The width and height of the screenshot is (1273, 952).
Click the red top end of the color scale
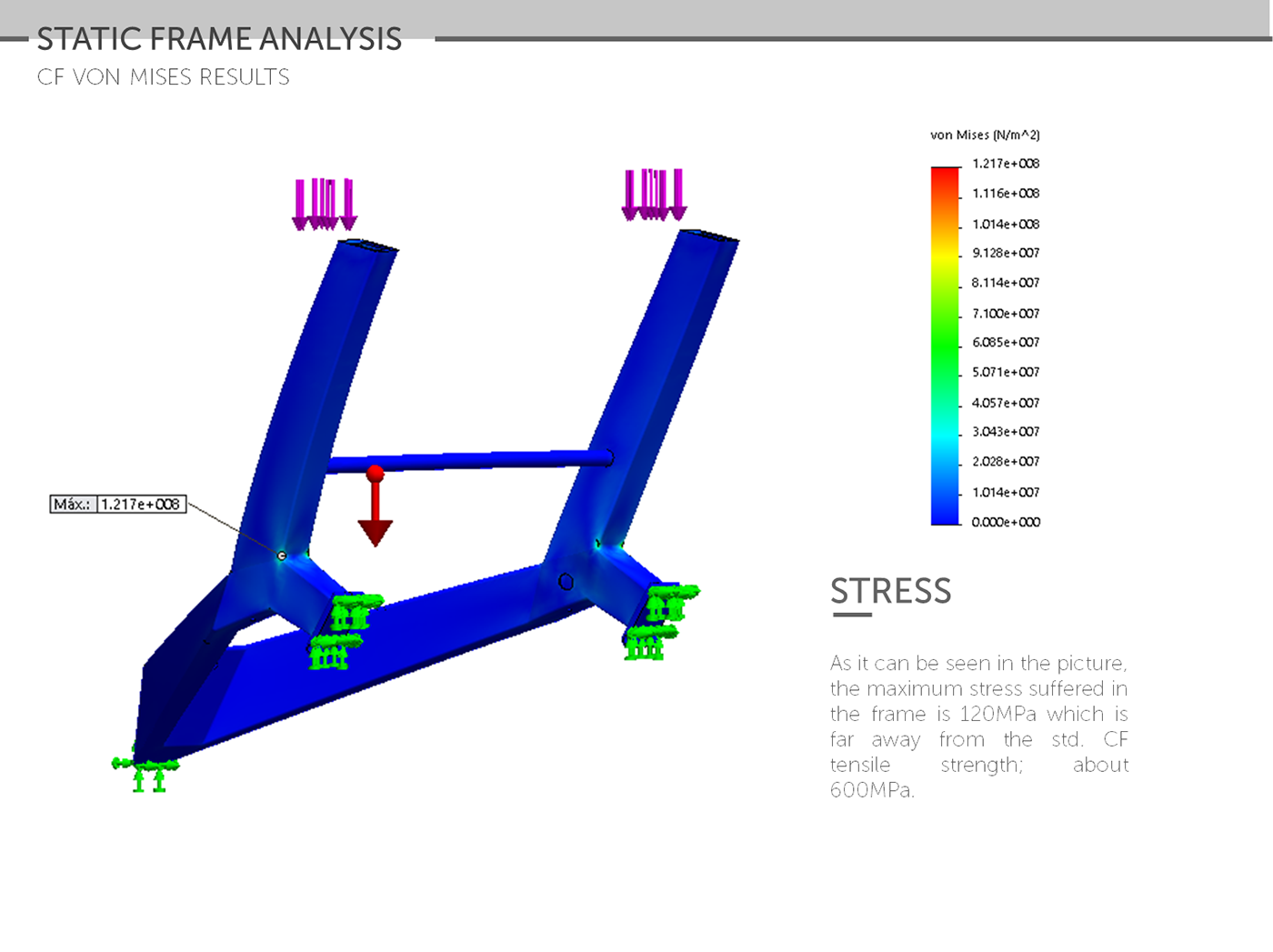click(x=945, y=173)
